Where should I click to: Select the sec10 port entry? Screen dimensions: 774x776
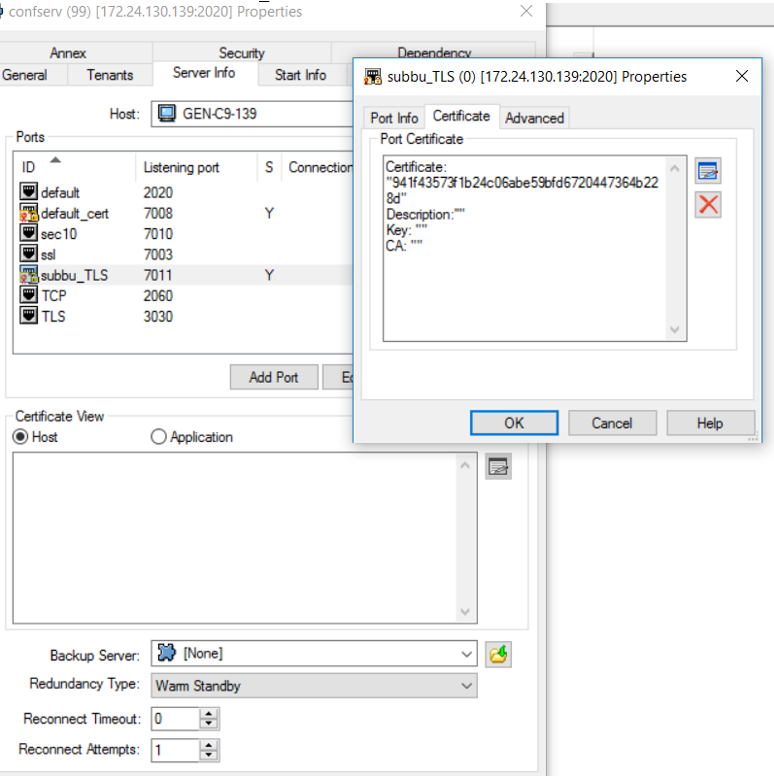58,234
